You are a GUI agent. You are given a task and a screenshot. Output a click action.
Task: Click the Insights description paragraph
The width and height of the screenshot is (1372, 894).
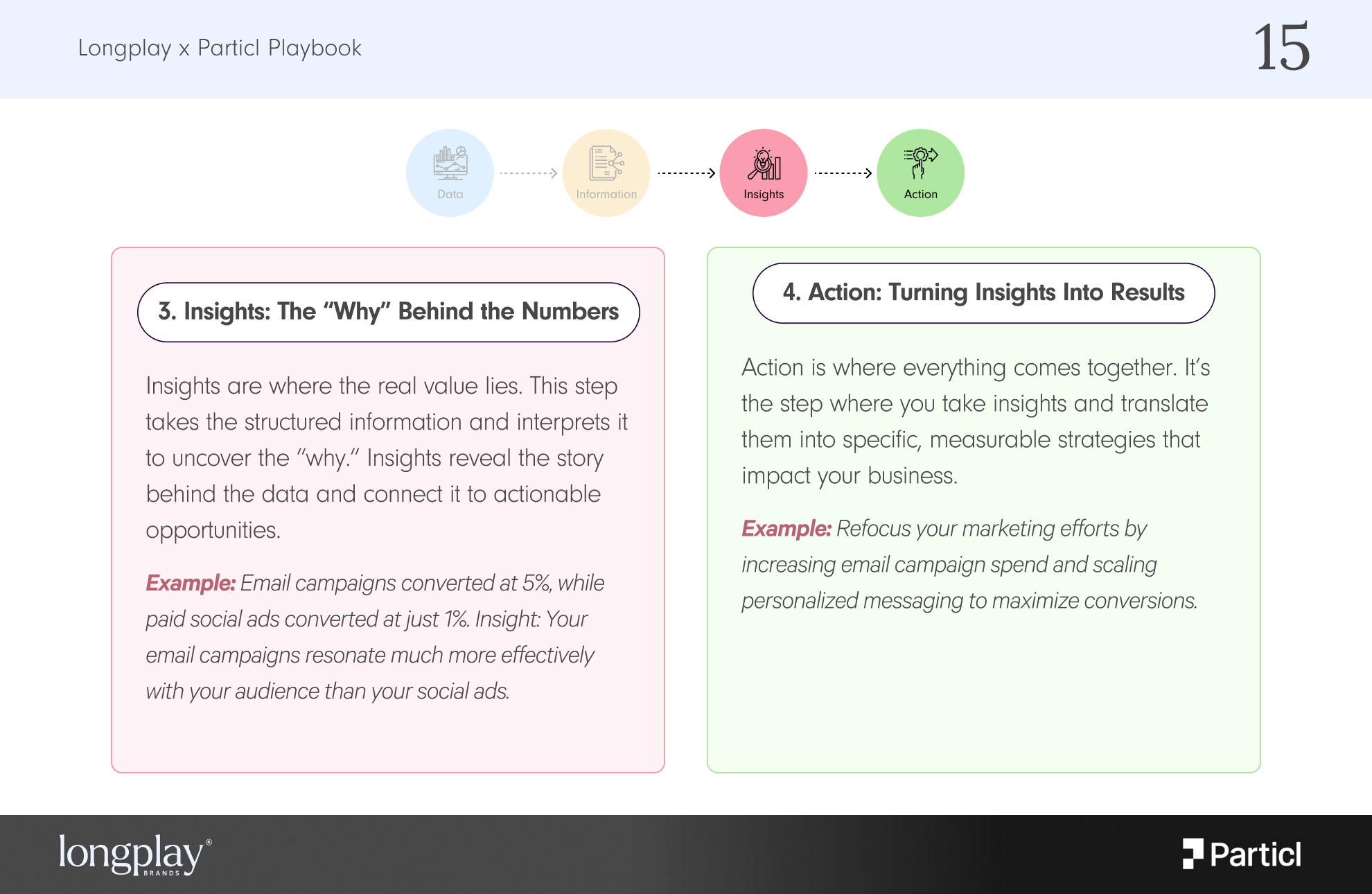click(x=387, y=458)
